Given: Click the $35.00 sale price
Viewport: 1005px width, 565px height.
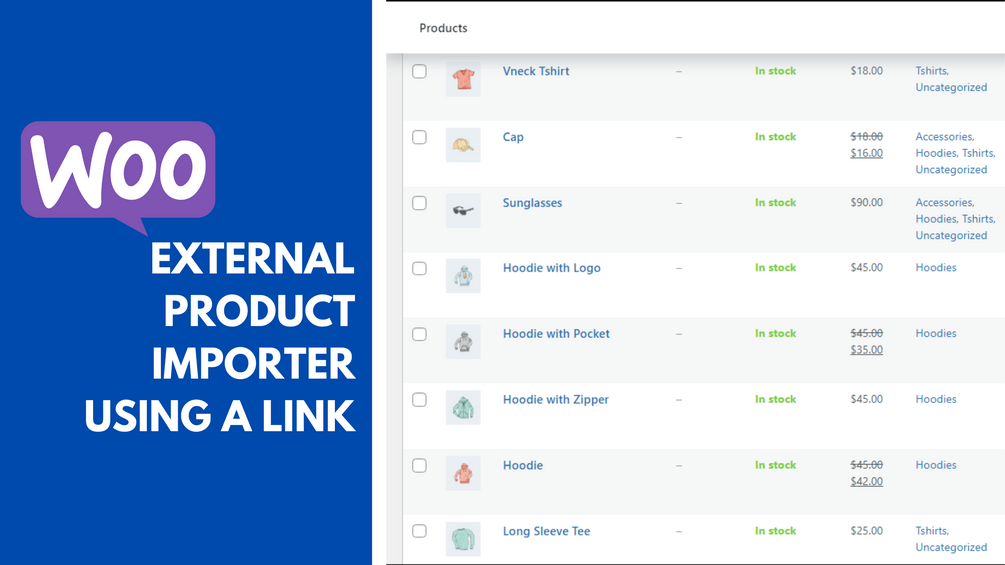Looking at the screenshot, I should pyautogui.click(x=867, y=350).
